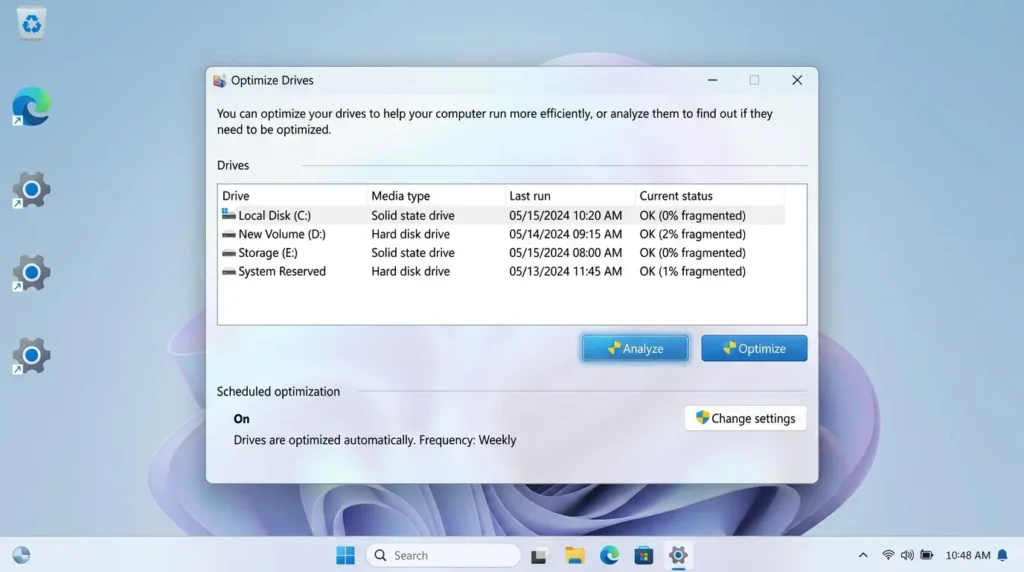Screen dimensions: 1024x572
Task: Click the "05/15/2024 08:00 AM" last run cell
Action: point(566,253)
